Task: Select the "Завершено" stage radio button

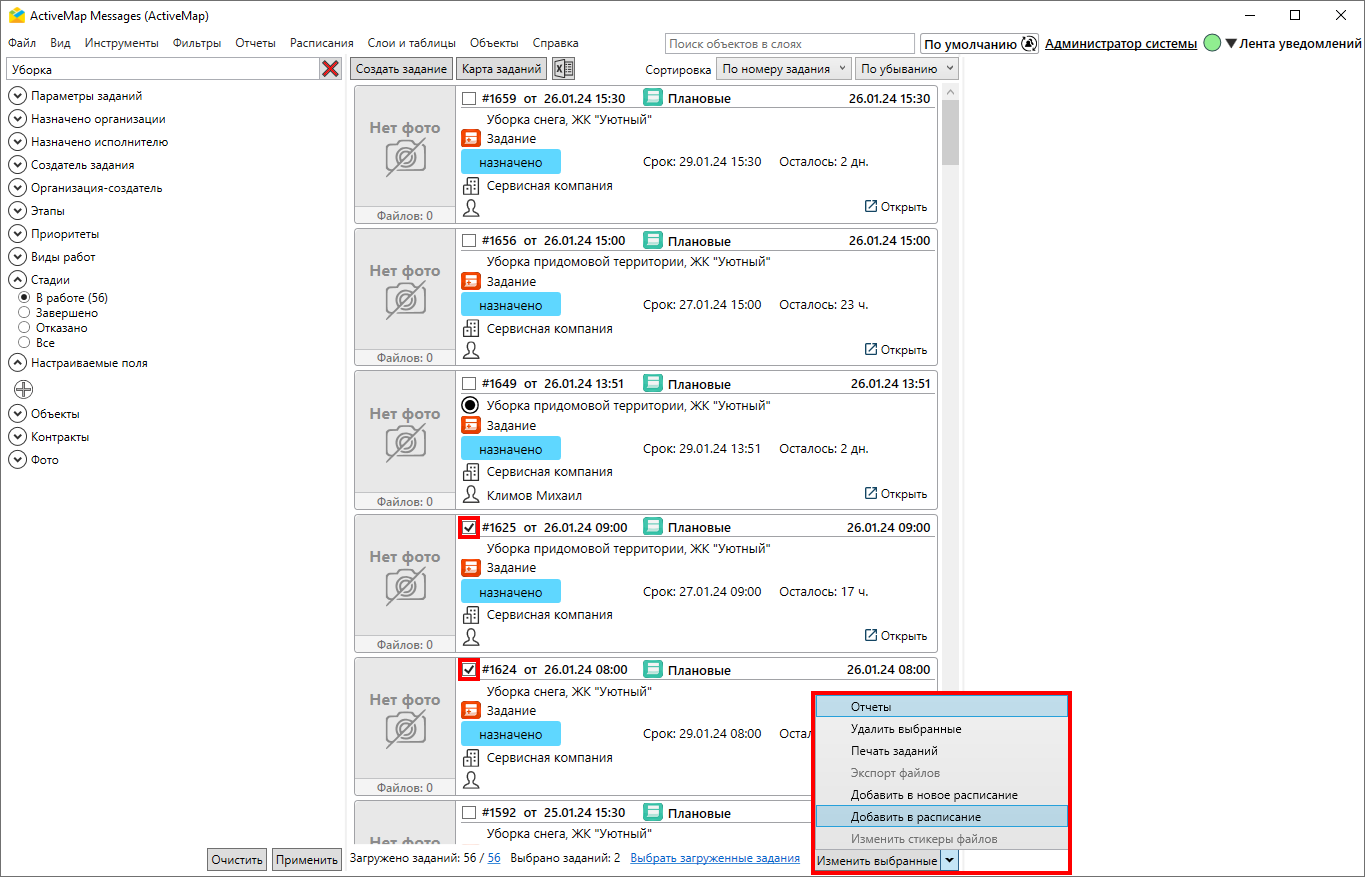Action: [x=24, y=313]
